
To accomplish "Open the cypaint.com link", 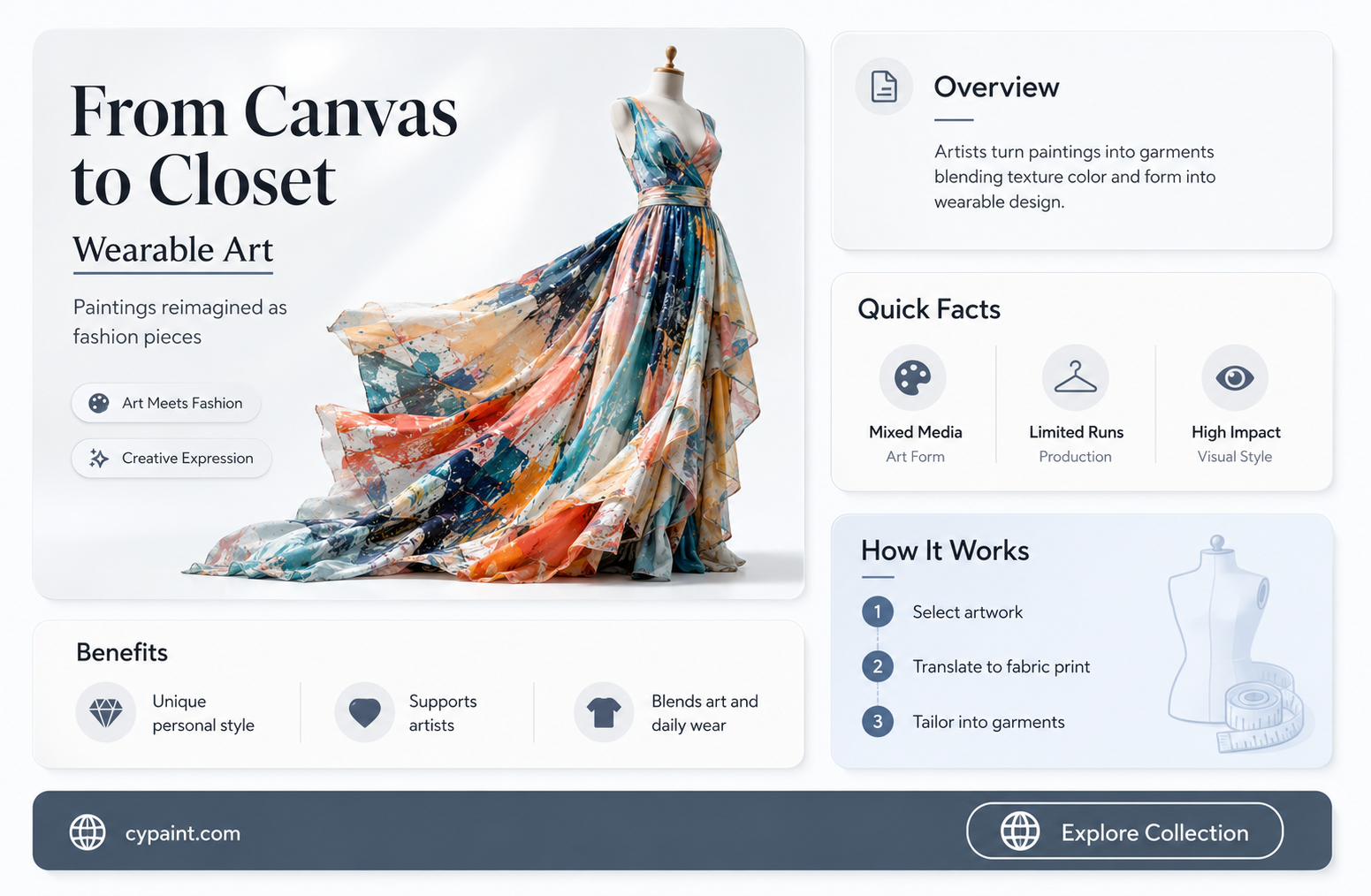I will pyautogui.click(x=183, y=833).
